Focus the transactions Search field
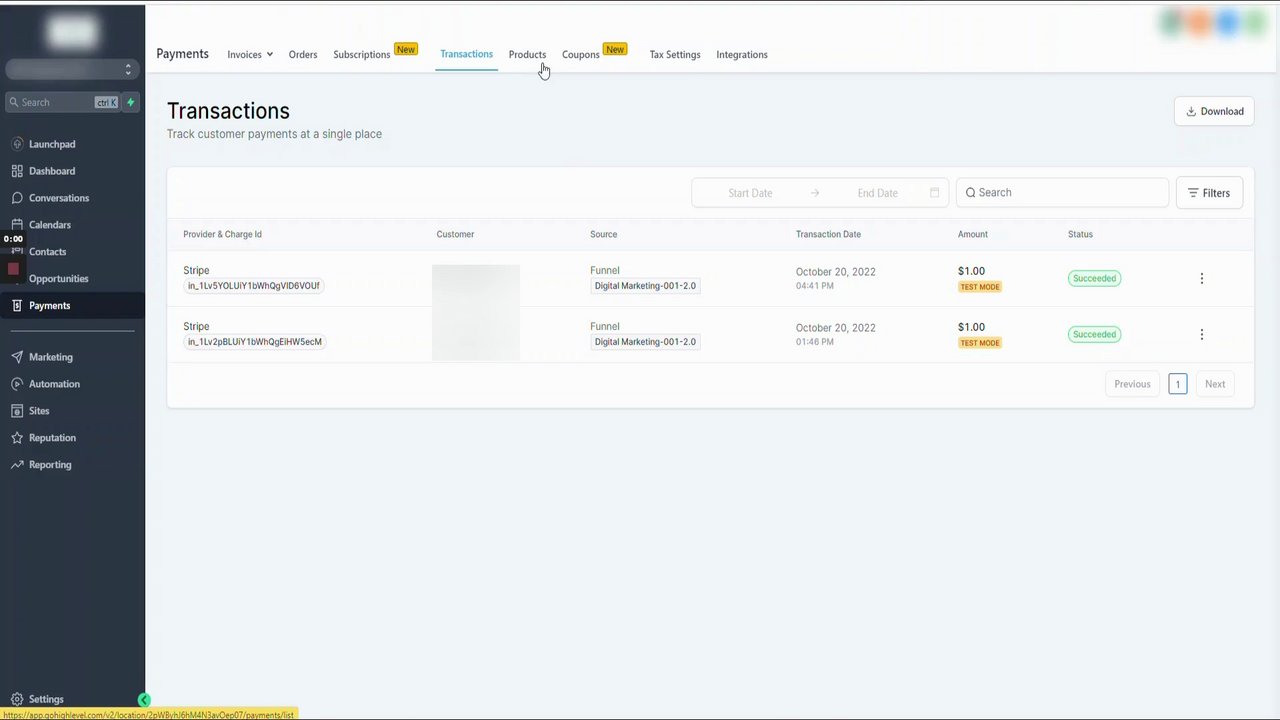 tap(1062, 193)
